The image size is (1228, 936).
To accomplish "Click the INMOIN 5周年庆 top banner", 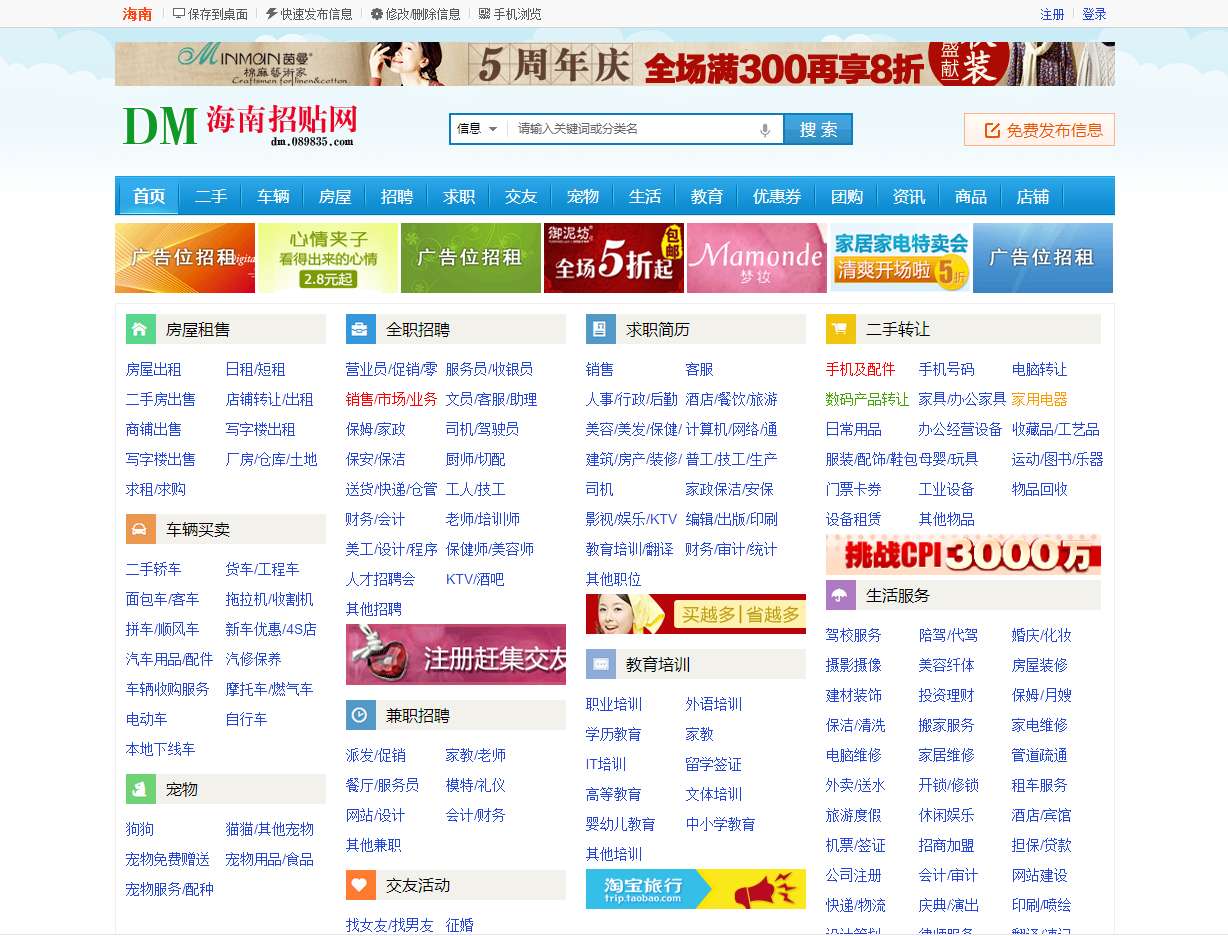I will (x=615, y=64).
